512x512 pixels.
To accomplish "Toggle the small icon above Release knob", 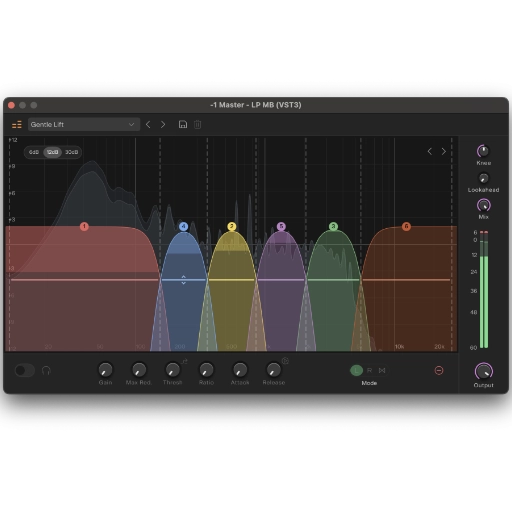I will 285,361.
